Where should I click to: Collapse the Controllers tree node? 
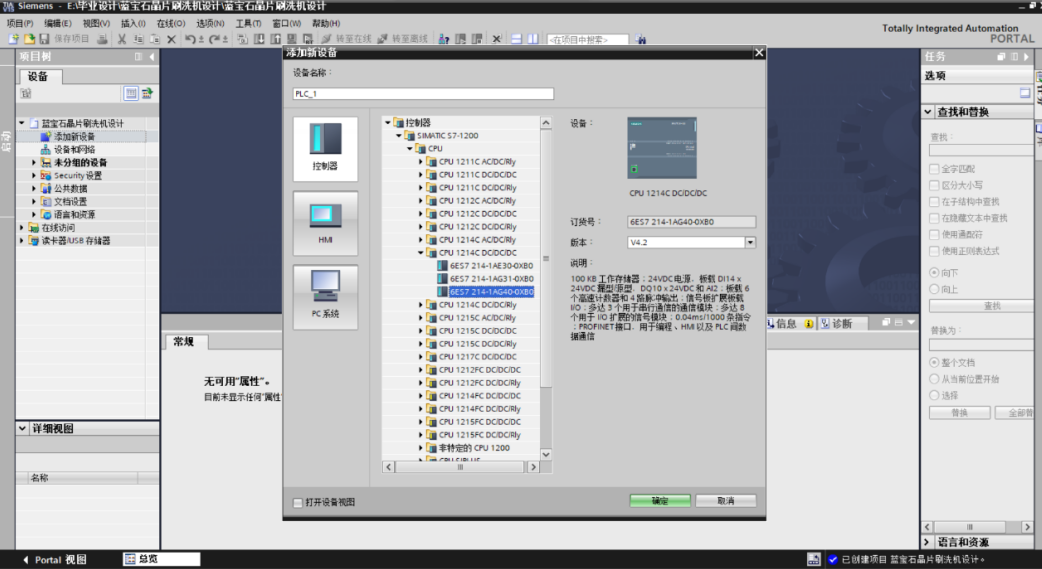[x=388, y=122]
